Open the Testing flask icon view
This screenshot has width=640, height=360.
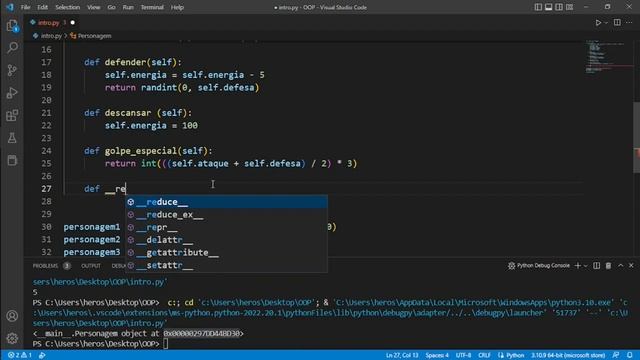12,138
